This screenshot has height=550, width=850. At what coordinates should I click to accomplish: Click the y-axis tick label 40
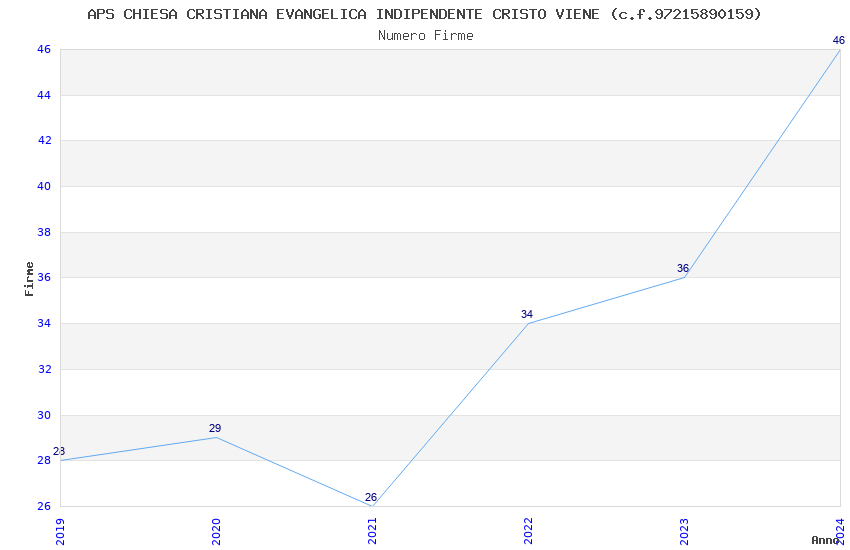point(44,186)
